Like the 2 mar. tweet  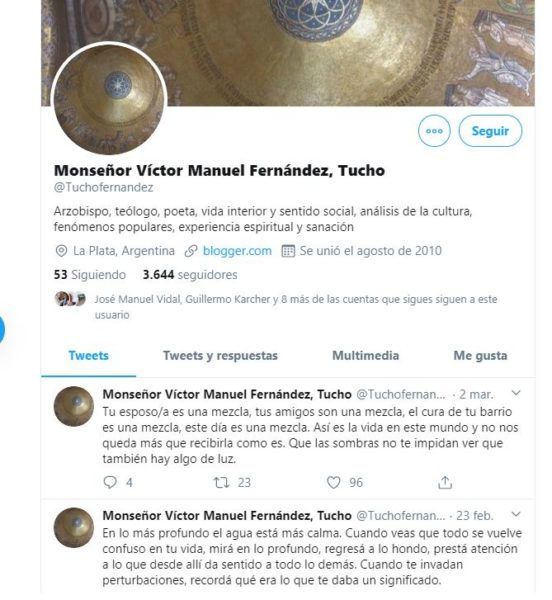[333, 482]
